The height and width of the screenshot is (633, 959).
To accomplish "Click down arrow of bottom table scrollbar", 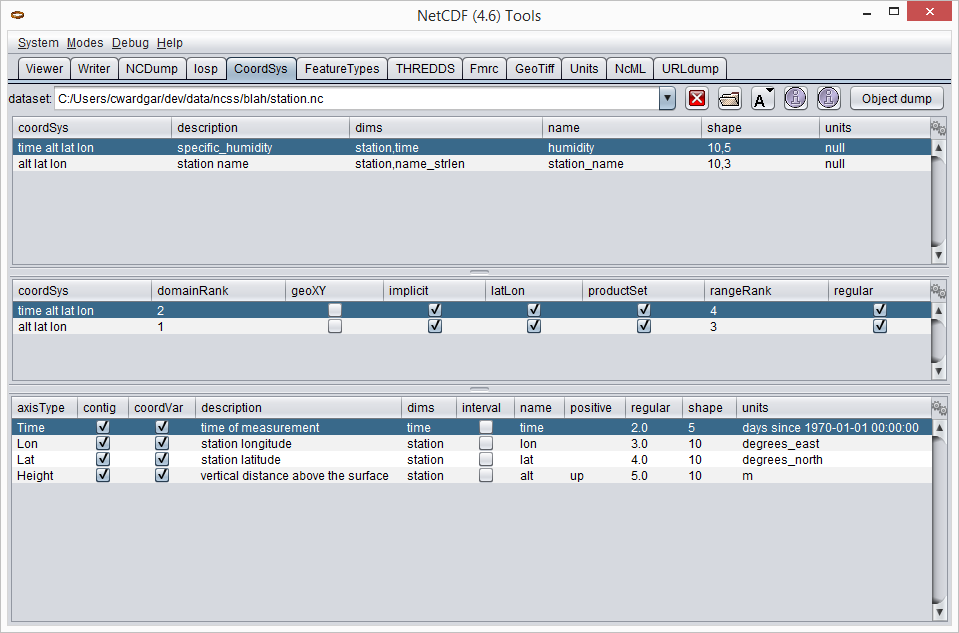I will click(x=938, y=612).
